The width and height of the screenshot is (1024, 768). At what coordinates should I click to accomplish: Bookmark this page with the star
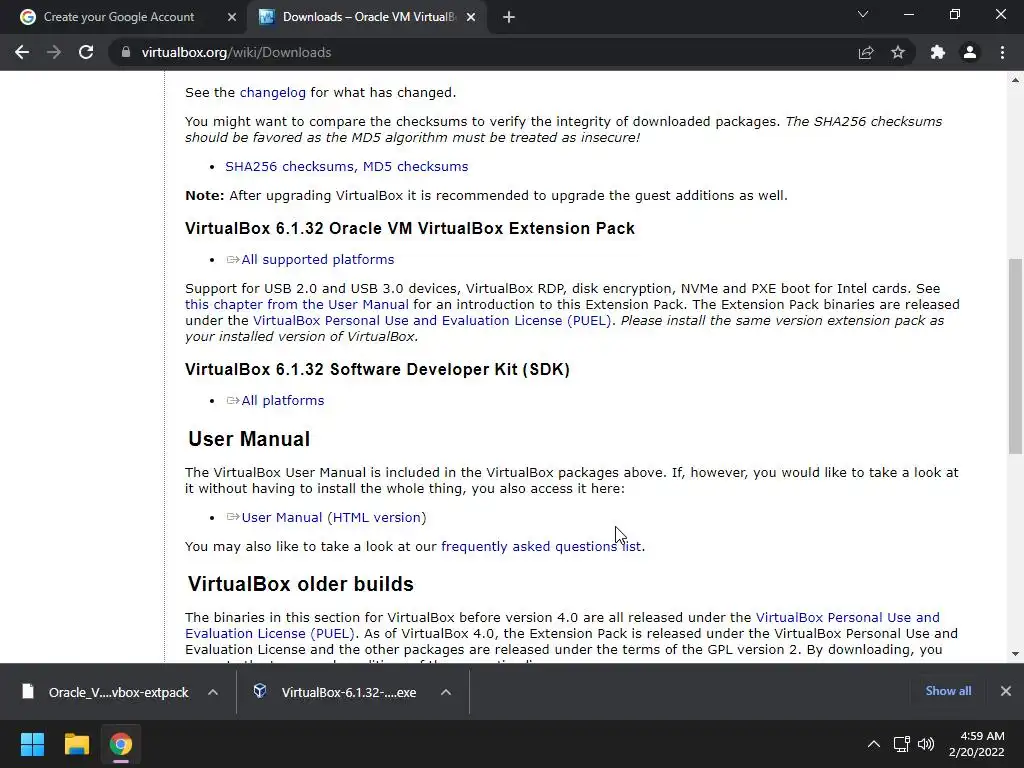click(x=898, y=52)
